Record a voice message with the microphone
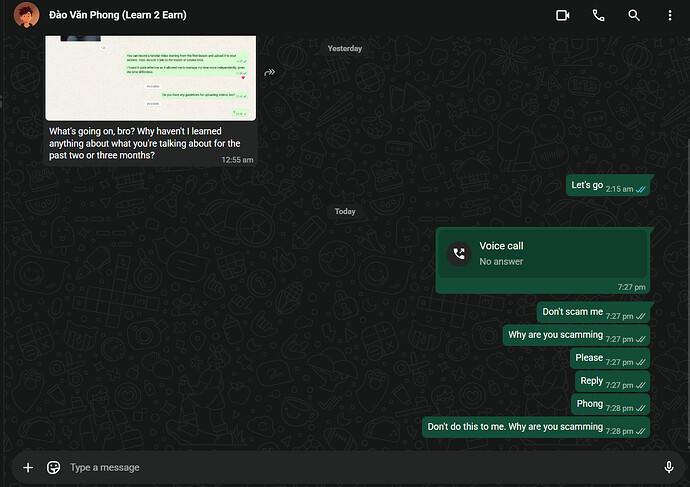This screenshot has height=487, width=690. pyautogui.click(x=668, y=467)
